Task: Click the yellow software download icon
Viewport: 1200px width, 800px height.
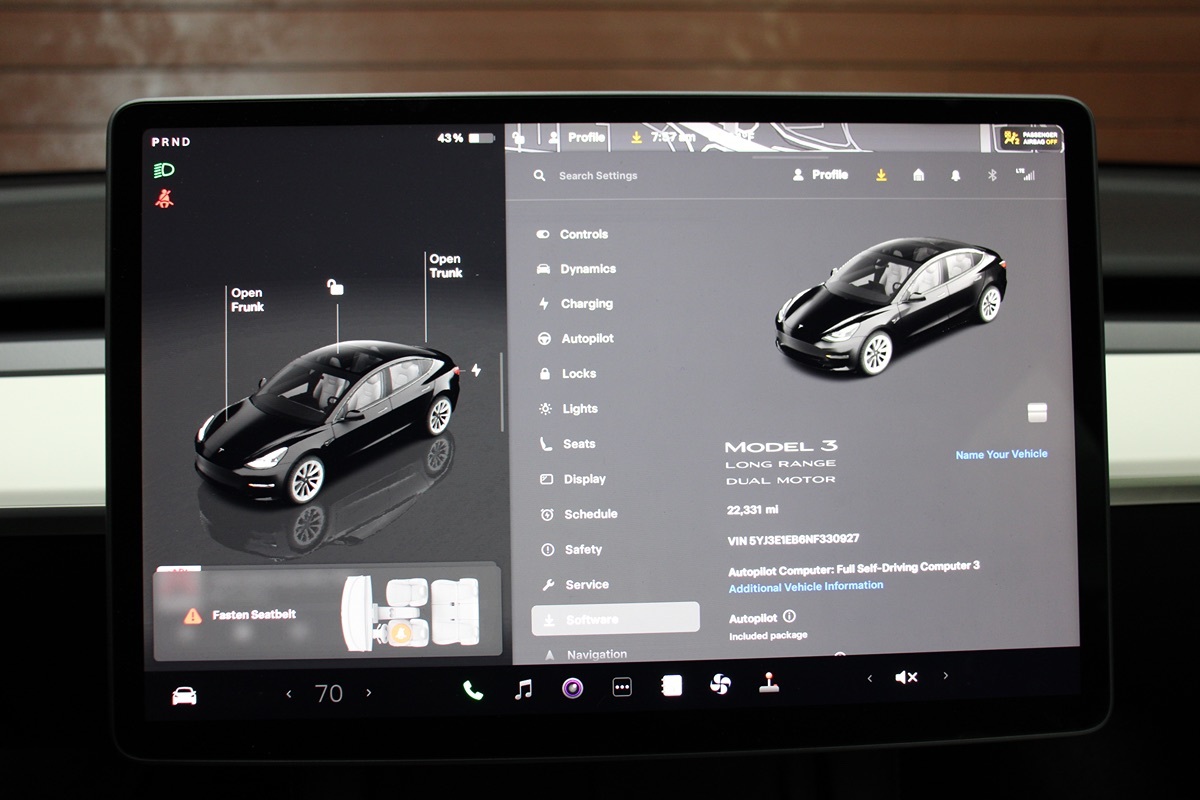Action: click(x=881, y=175)
